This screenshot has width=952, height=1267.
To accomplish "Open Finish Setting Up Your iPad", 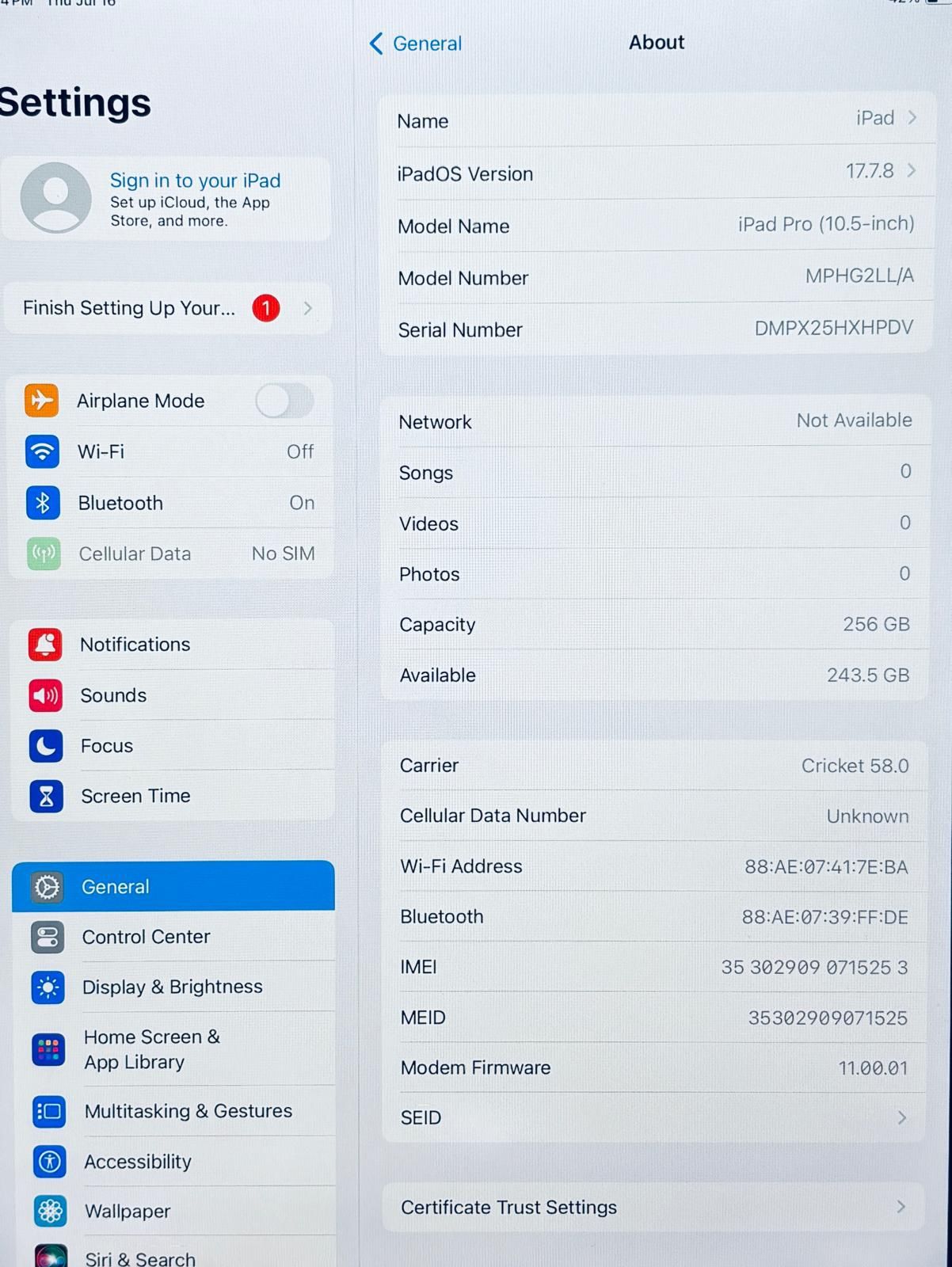I will [167, 308].
